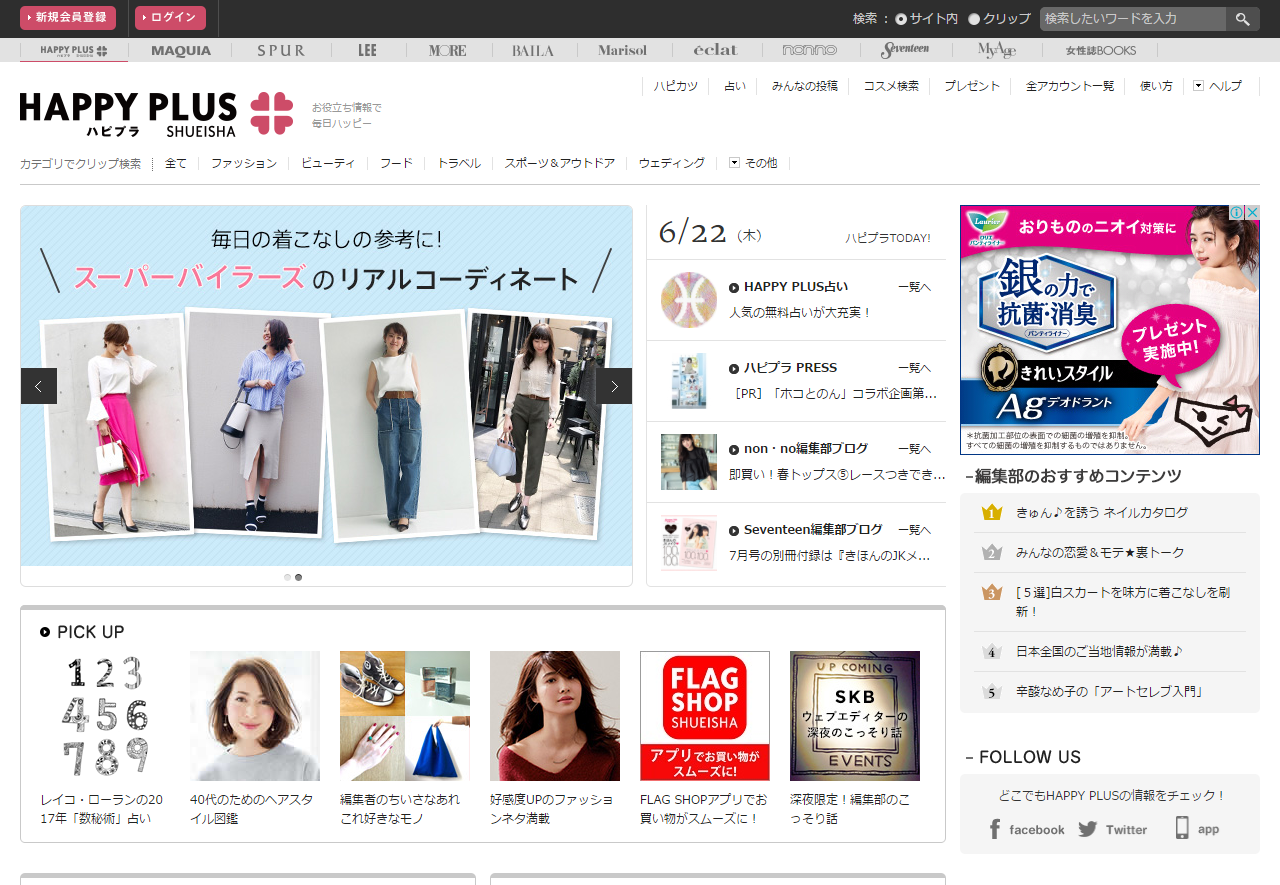Open みんなの恋愛&モテ★裏トーク link
The width and height of the screenshot is (1280, 885).
(x=1100, y=552)
